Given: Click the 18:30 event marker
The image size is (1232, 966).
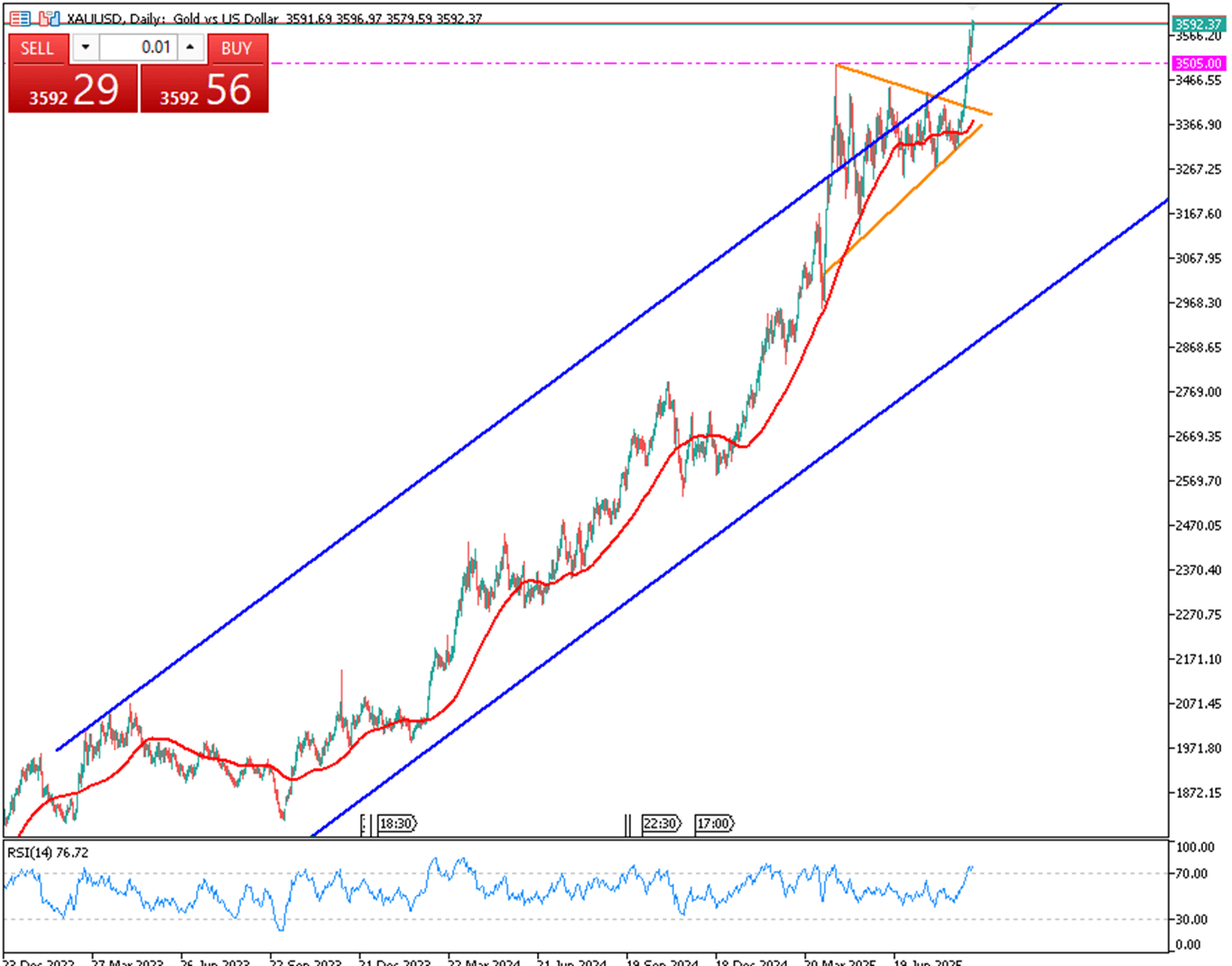Looking at the screenshot, I should 395,823.
